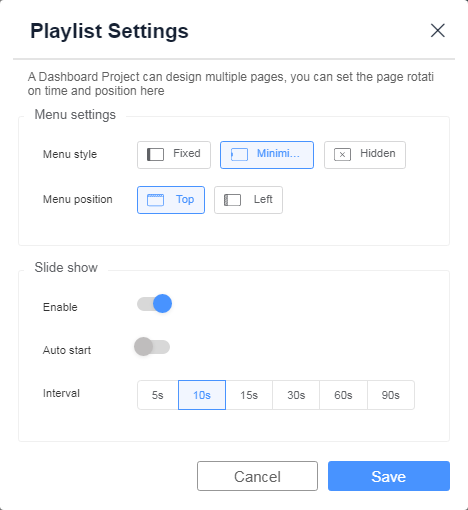Set interval to 5s
This screenshot has height=510, width=468.
[158, 395]
